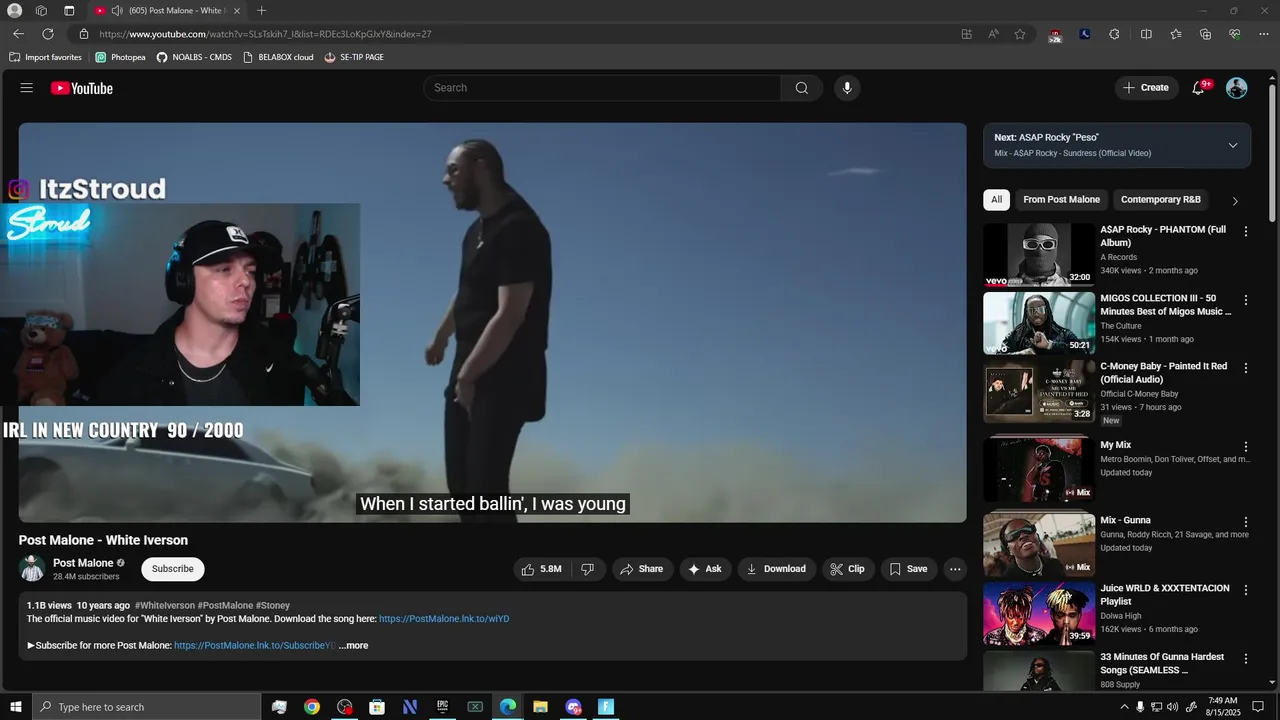Start voice search with the microphone
This screenshot has height=720, width=1280.
pos(847,88)
